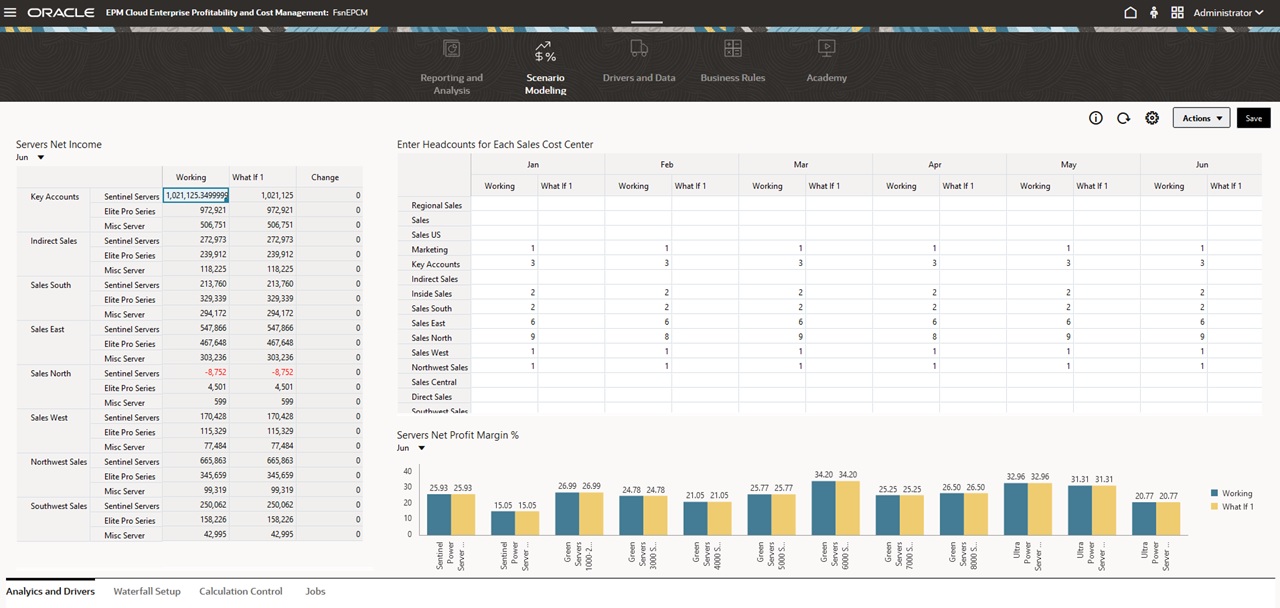Expand the Actions dropdown

(x=1200, y=118)
